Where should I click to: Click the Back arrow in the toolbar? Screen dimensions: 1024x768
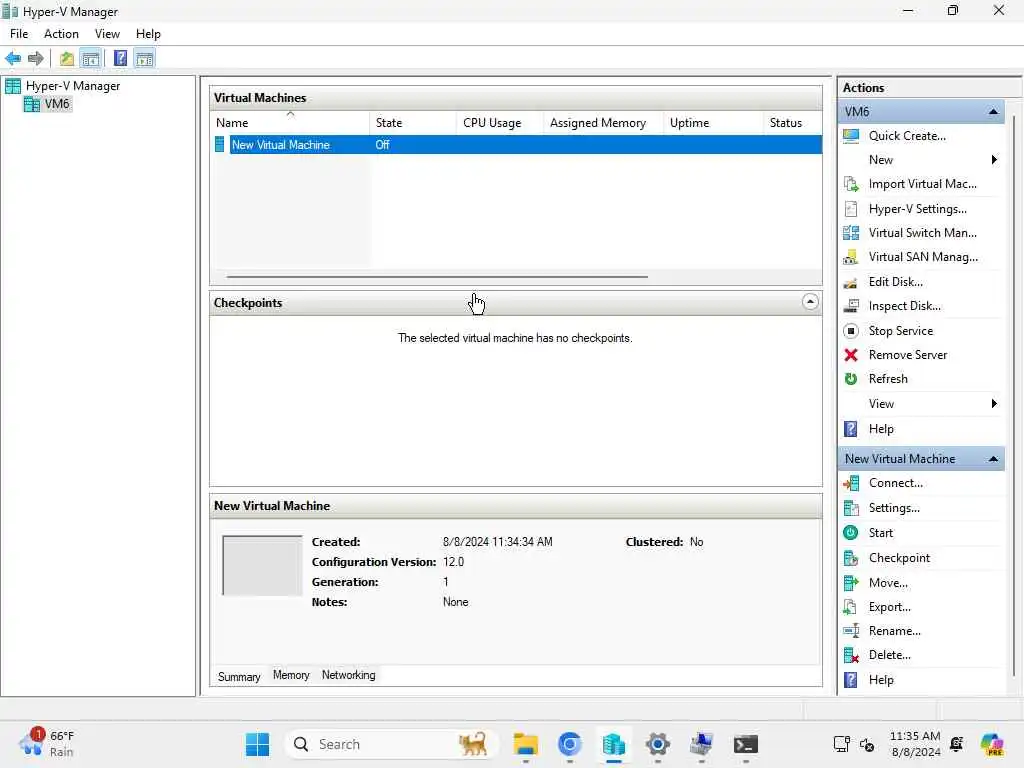(x=13, y=59)
